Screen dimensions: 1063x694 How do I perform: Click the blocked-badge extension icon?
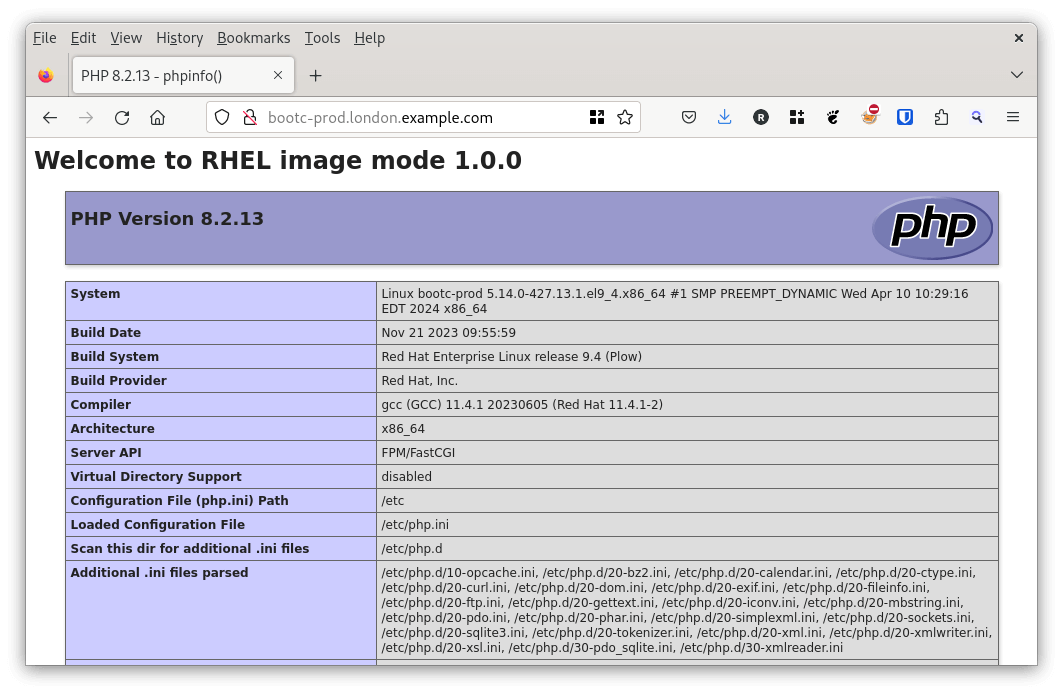pyautogui.click(x=870, y=115)
